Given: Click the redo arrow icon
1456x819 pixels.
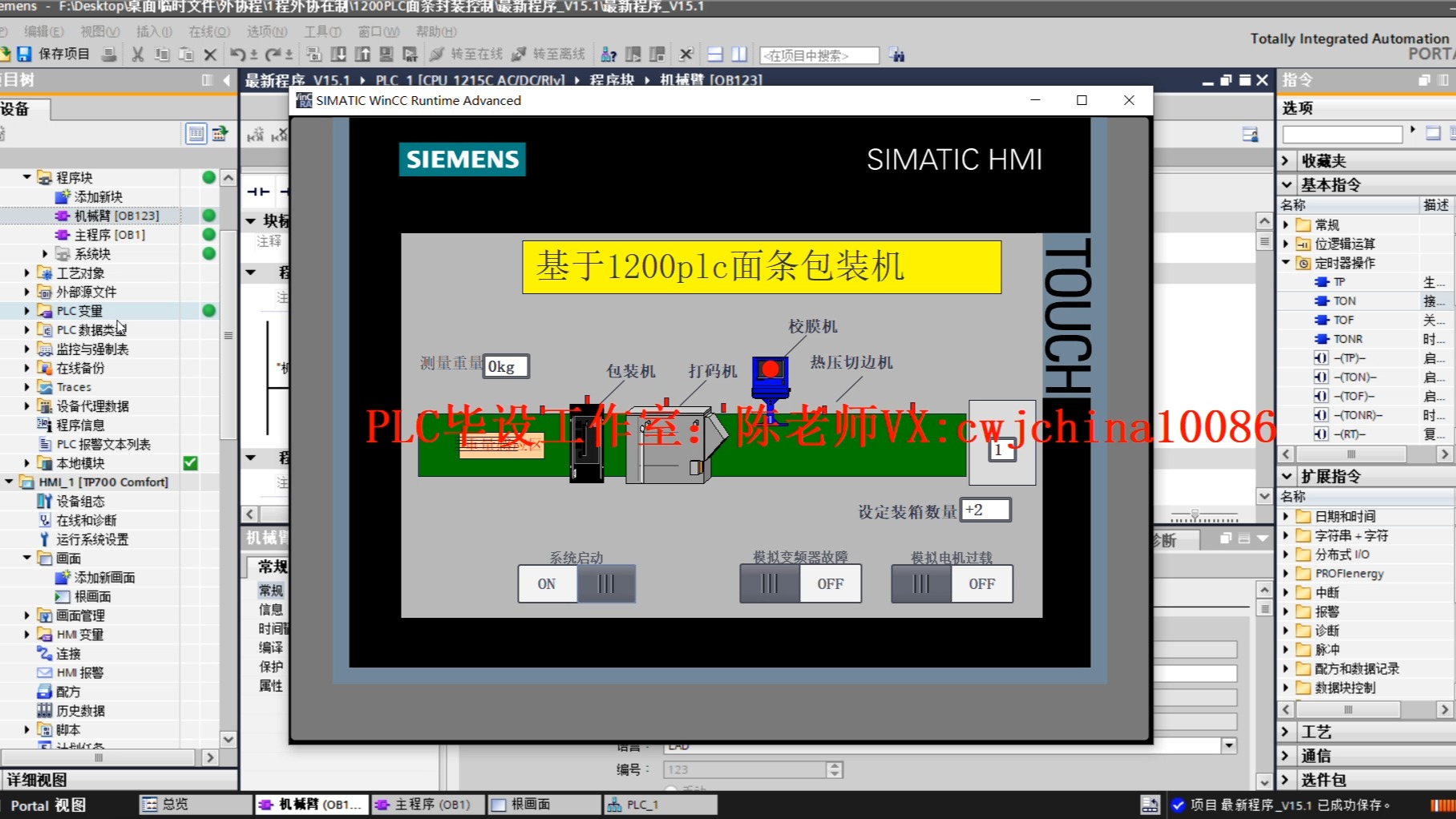Looking at the screenshot, I should pyautogui.click(x=273, y=54).
